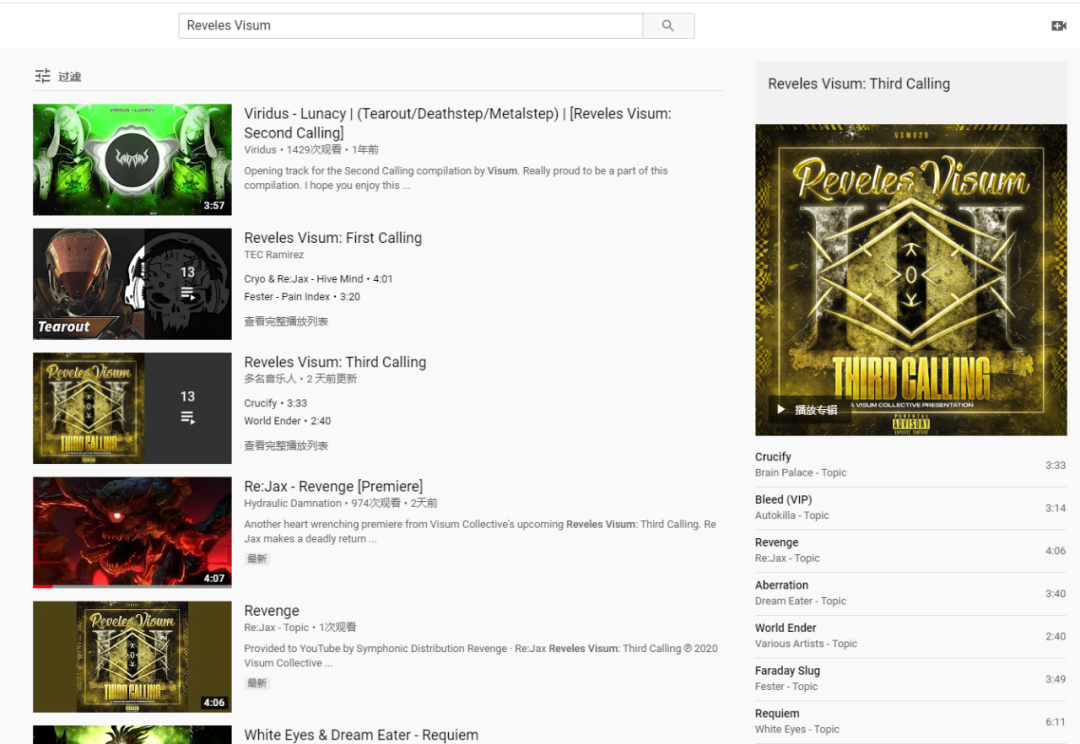1080x744 pixels.
Task: Play Crucify 3:33 in Third Calling result
Action: (x=276, y=403)
